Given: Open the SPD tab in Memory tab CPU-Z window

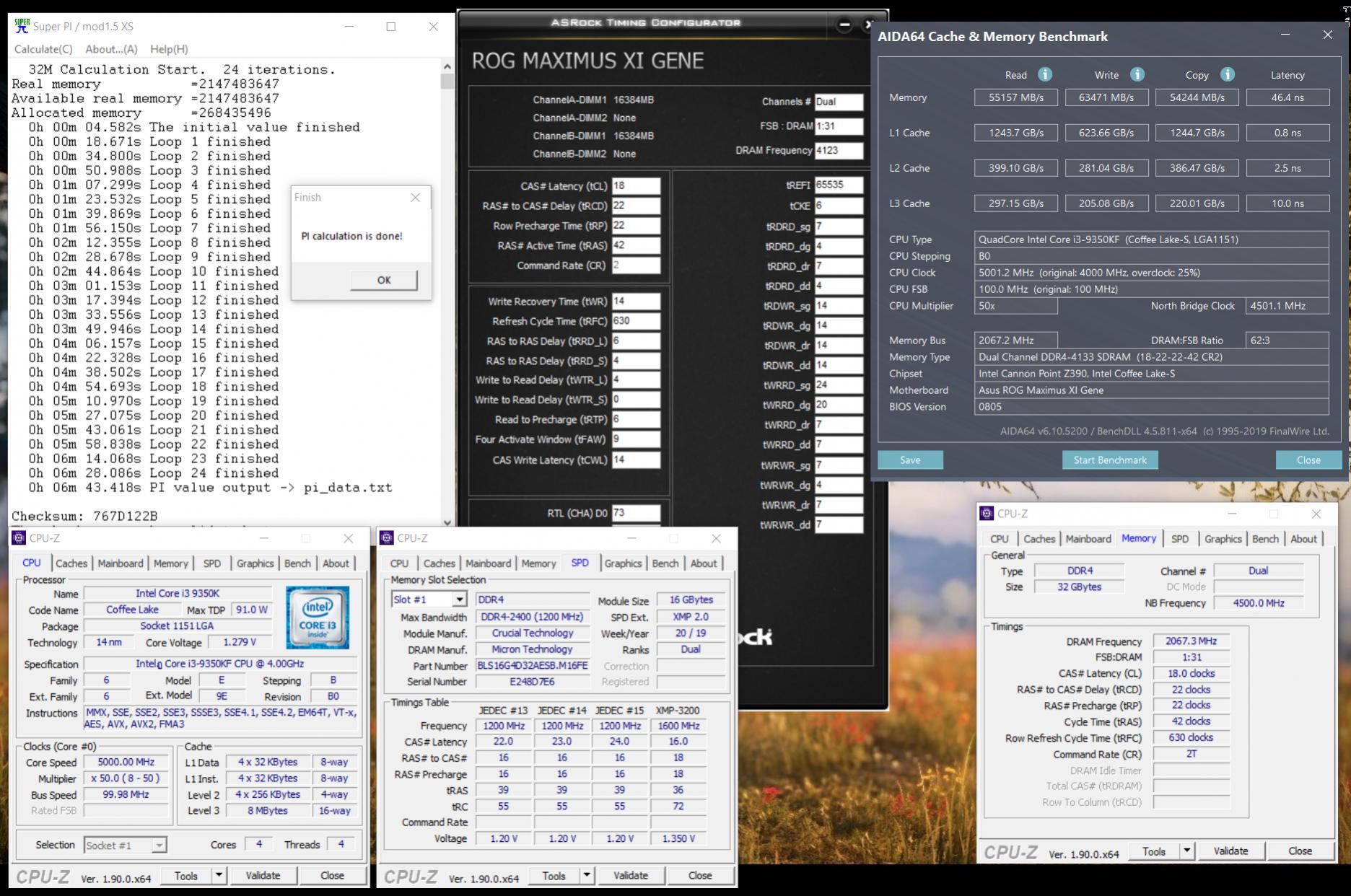Looking at the screenshot, I should (x=1180, y=539).
